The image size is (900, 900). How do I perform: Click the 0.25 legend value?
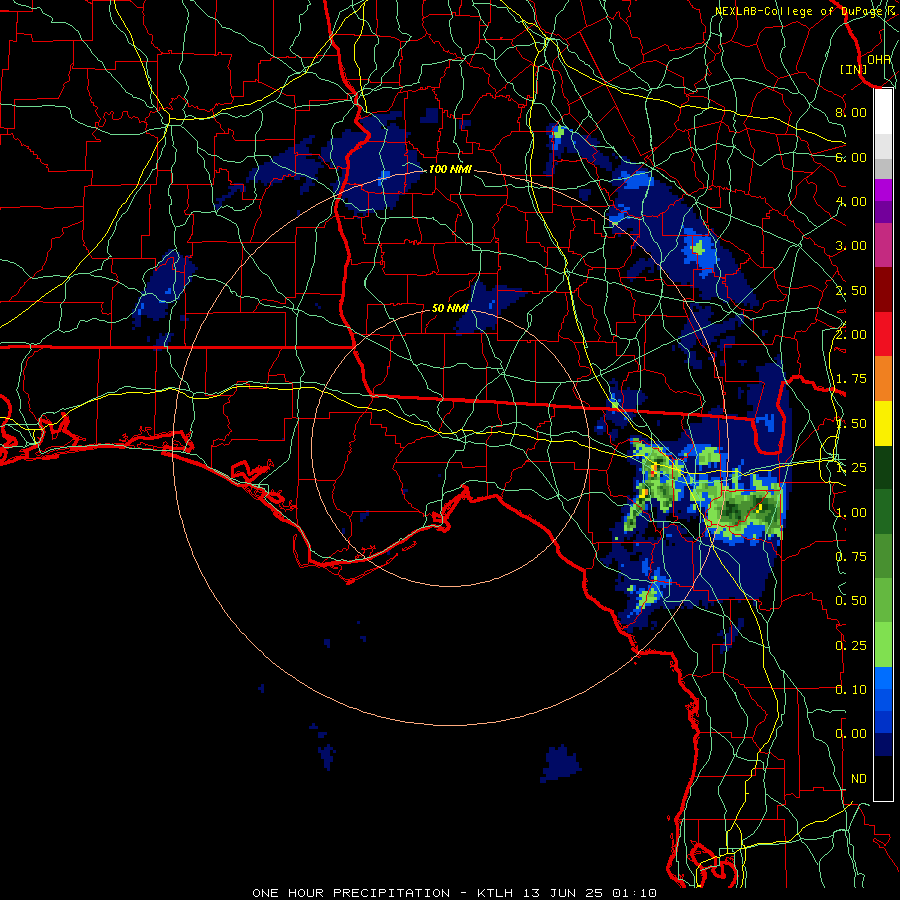click(x=851, y=646)
